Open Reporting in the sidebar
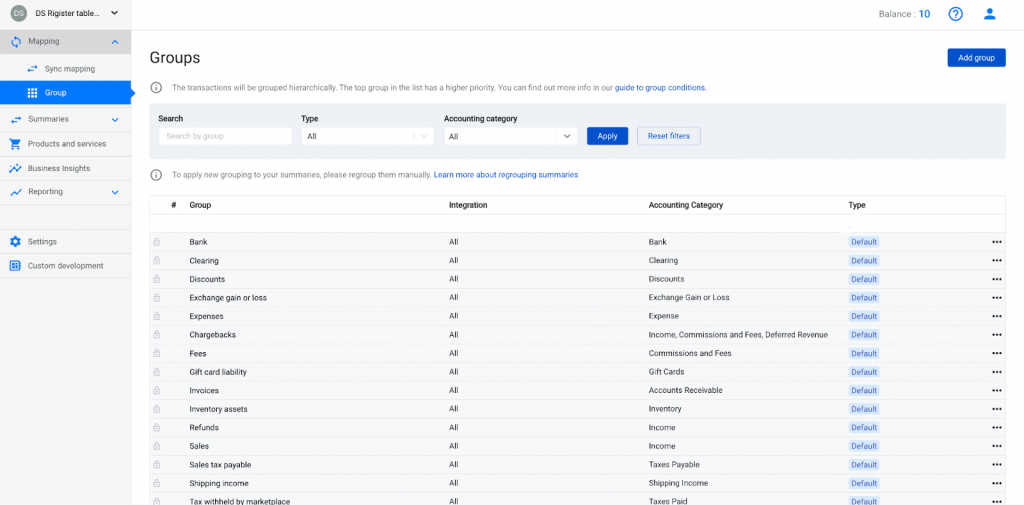 45,192
